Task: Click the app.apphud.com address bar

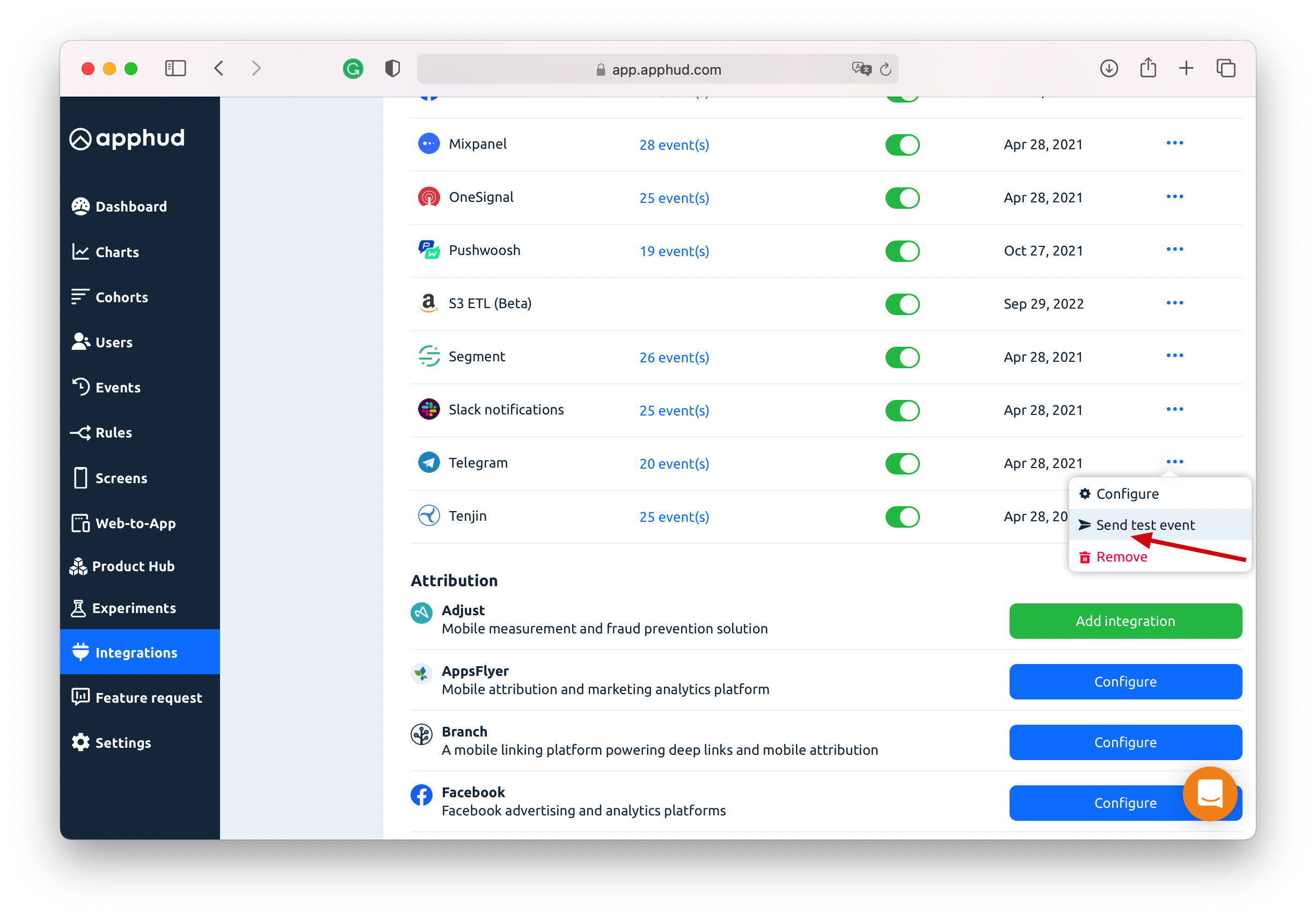Action: (x=665, y=69)
